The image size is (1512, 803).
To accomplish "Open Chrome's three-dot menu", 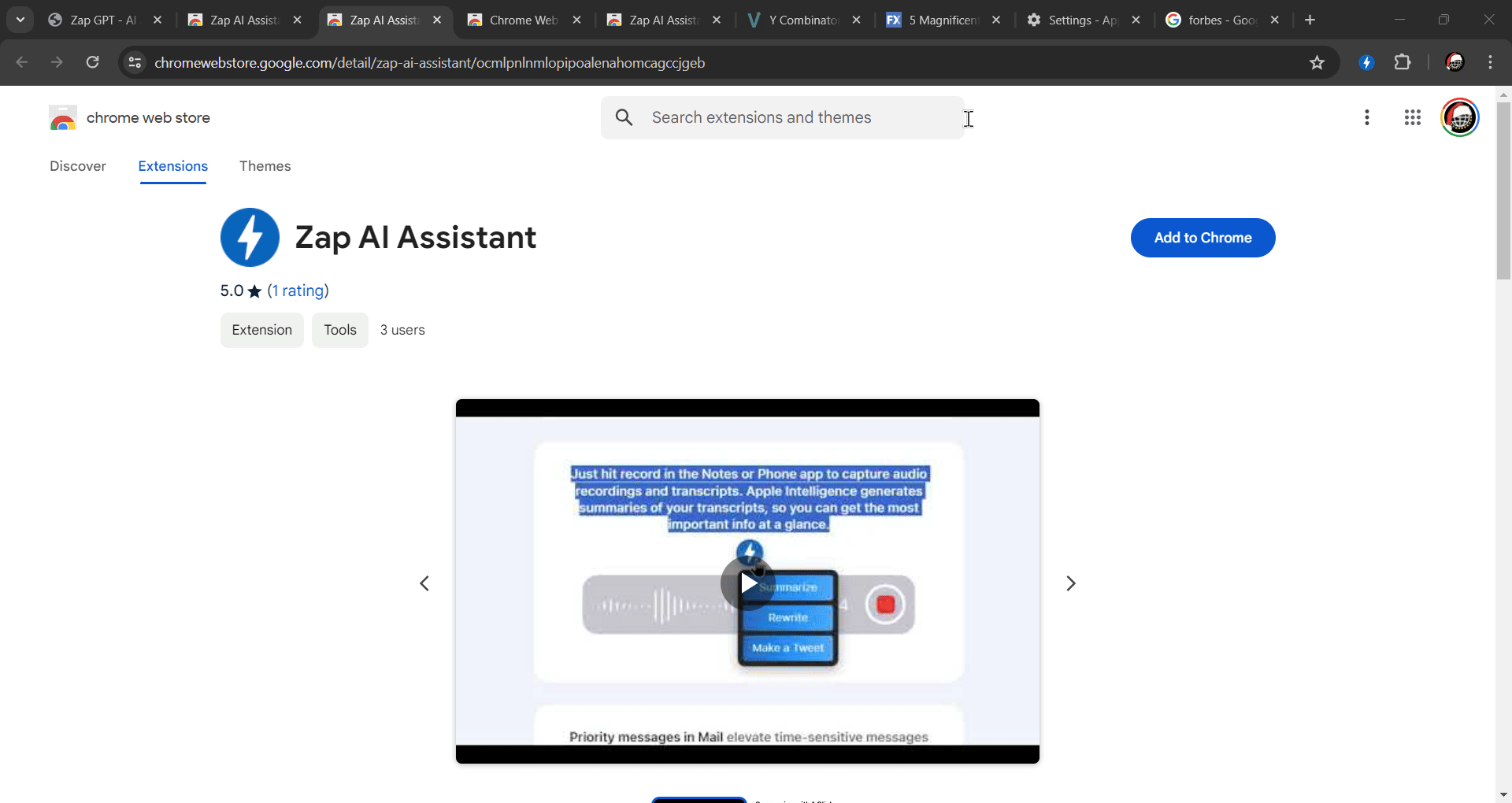I will [x=1490, y=62].
